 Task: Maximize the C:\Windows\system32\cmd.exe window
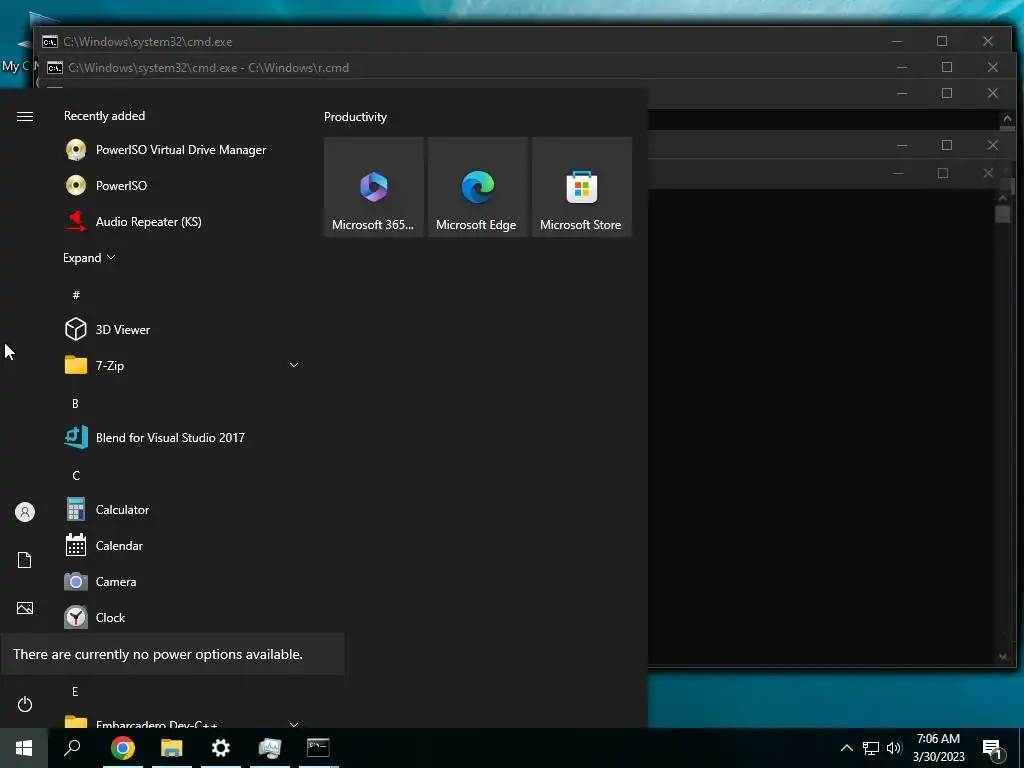point(942,41)
